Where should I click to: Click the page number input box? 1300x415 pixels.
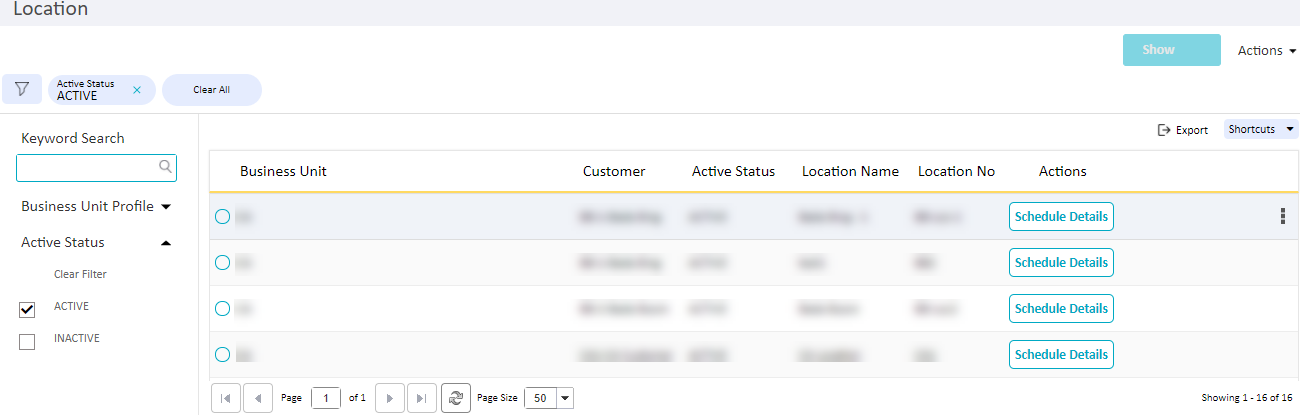click(x=326, y=397)
